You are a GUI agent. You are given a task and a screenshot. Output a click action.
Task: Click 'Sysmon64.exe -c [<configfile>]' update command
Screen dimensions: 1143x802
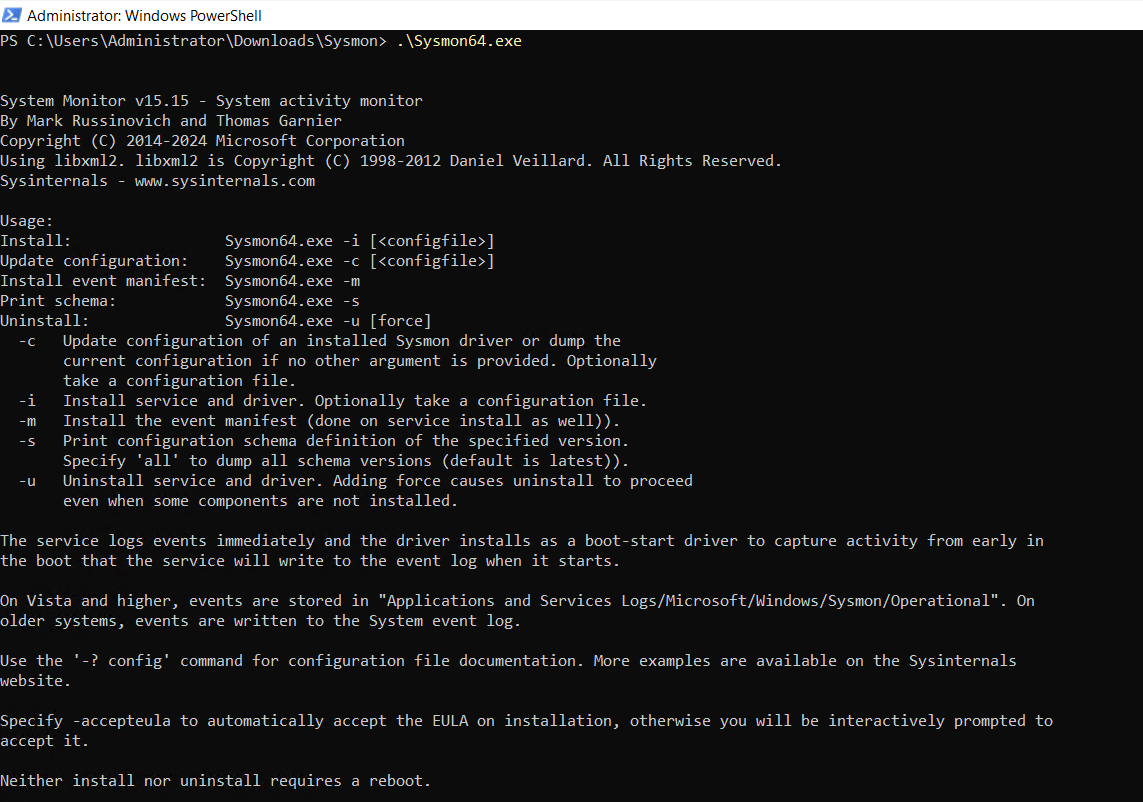tap(359, 261)
